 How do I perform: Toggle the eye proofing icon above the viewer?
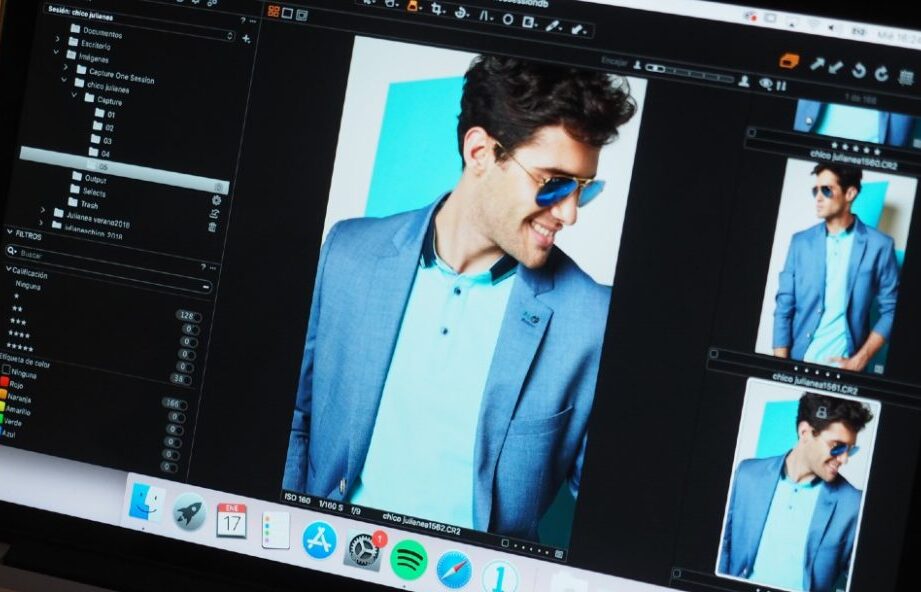[x=765, y=84]
